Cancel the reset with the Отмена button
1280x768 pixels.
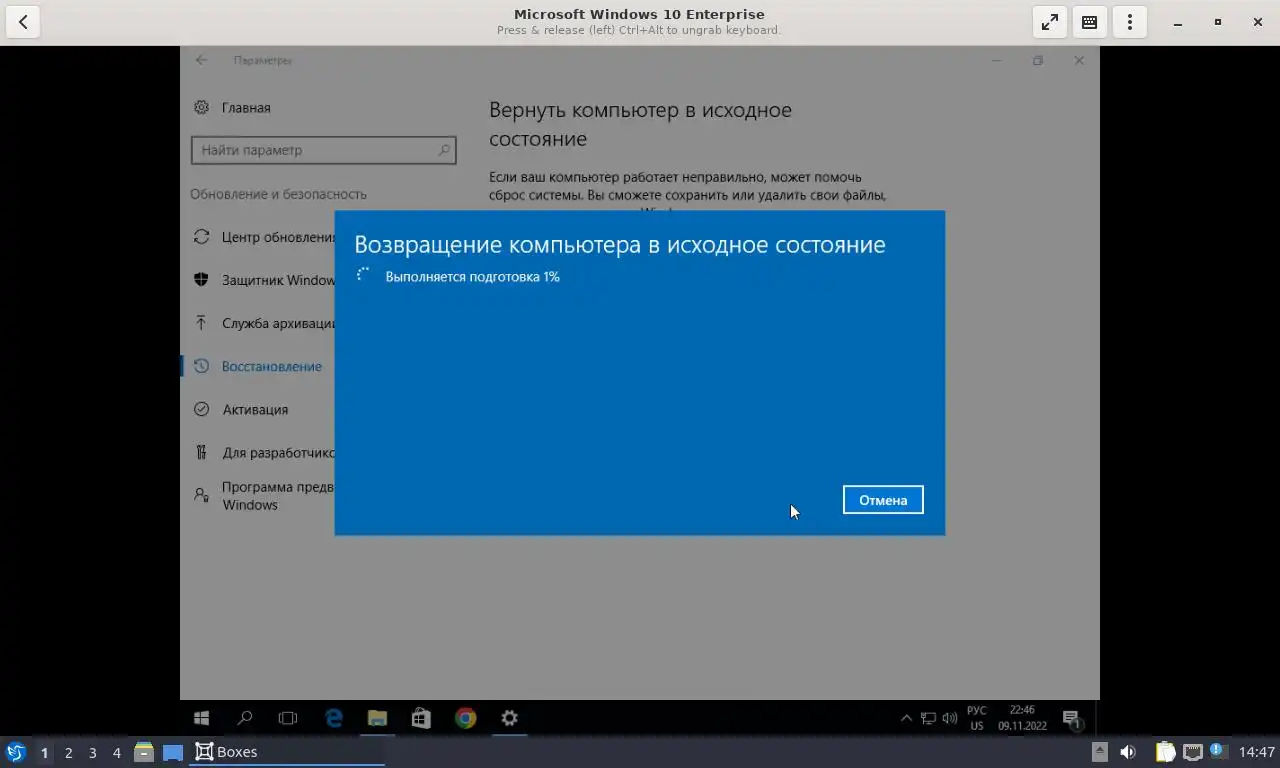tap(883, 500)
